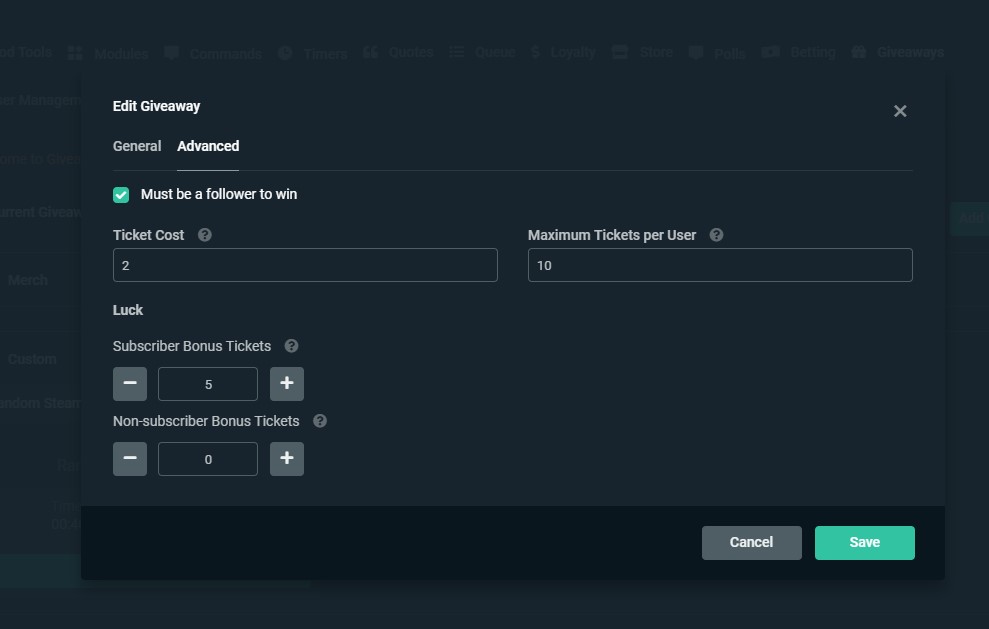Image resolution: width=989 pixels, height=629 pixels.
Task: Click help icon beside Subscriber Bonus Tickets
Action: pos(291,346)
